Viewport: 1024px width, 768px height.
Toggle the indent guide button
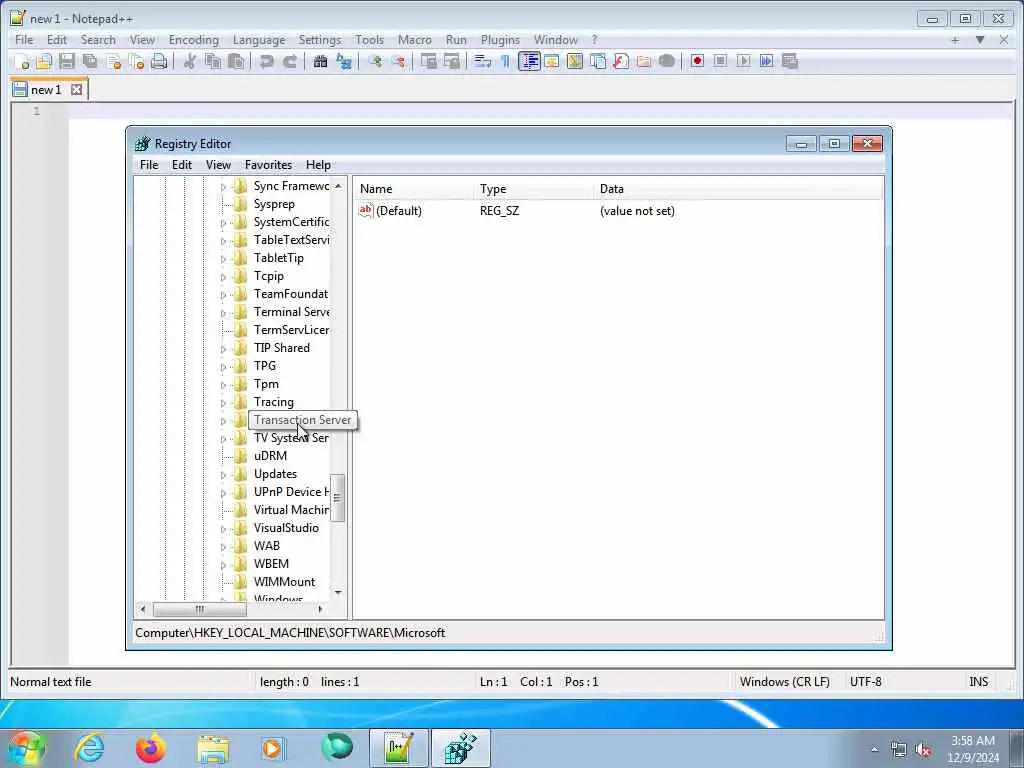click(529, 61)
